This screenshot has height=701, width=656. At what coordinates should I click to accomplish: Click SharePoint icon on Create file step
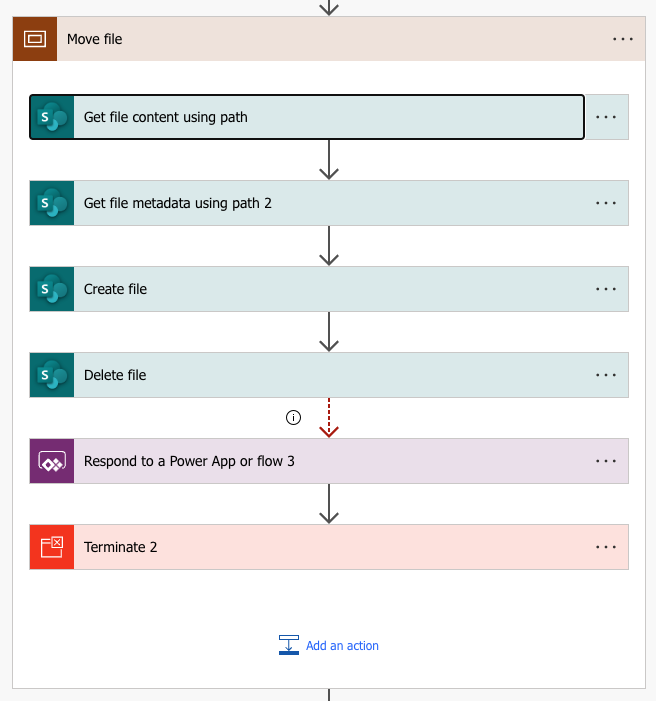52,289
